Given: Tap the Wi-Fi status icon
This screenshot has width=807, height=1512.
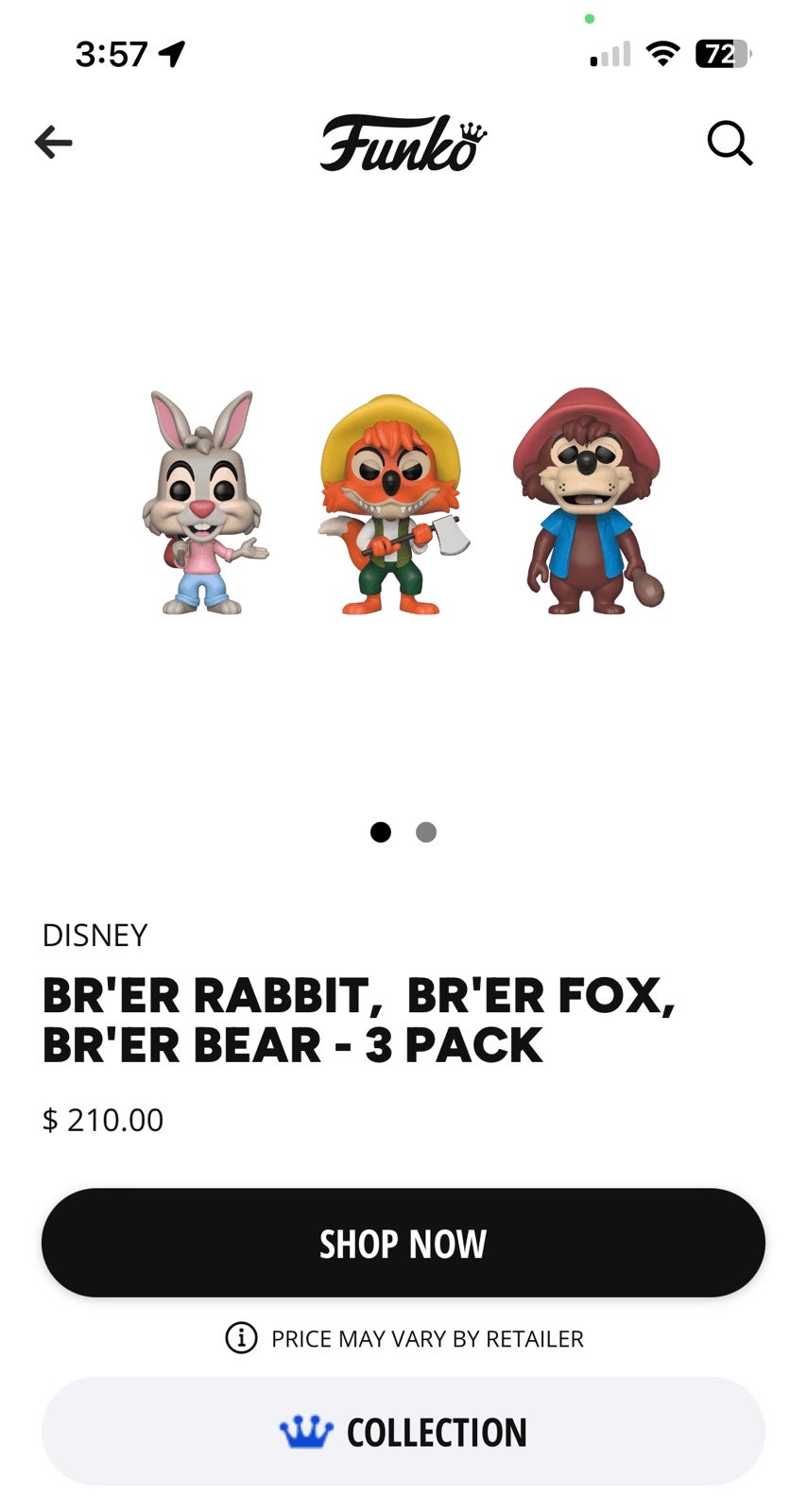Looking at the screenshot, I should [x=663, y=54].
